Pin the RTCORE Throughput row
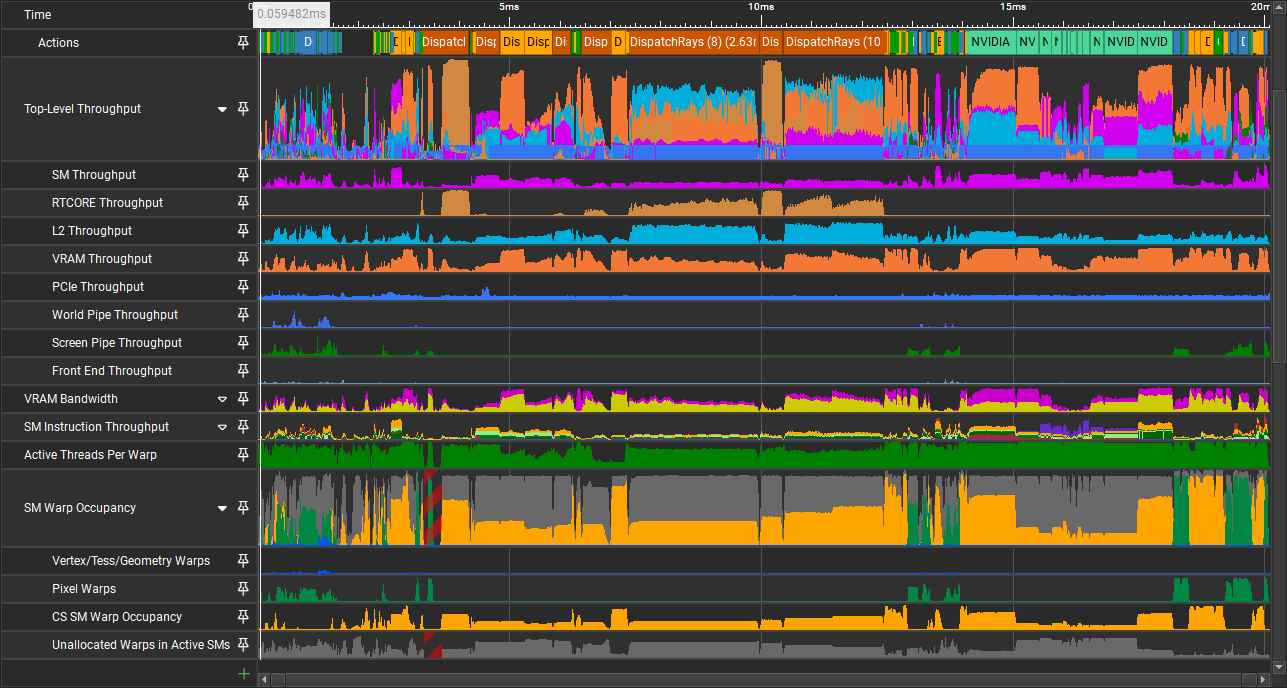This screenshot has height=688, width=1287. pyautogui.click(x=243, y=203)
